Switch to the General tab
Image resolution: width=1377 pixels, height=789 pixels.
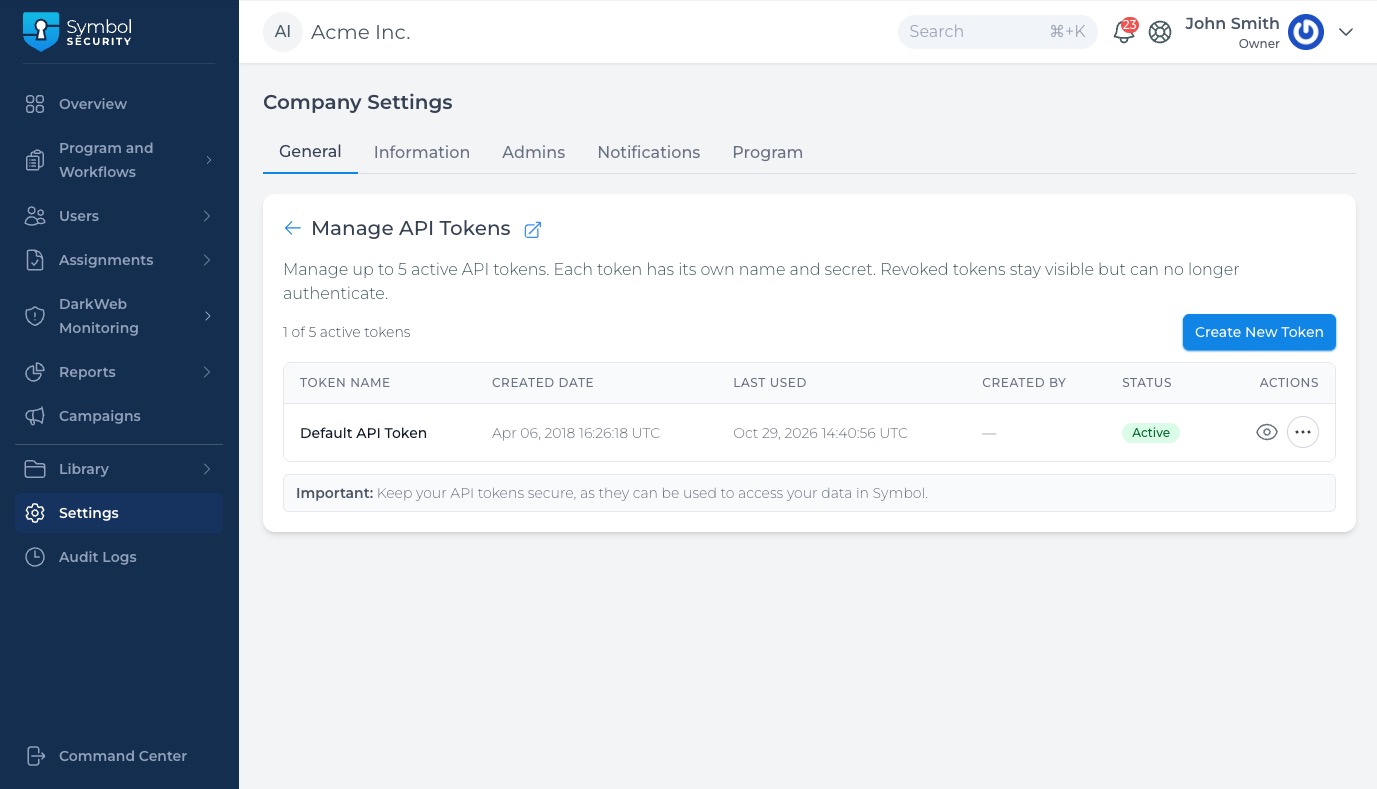(310, 152)
